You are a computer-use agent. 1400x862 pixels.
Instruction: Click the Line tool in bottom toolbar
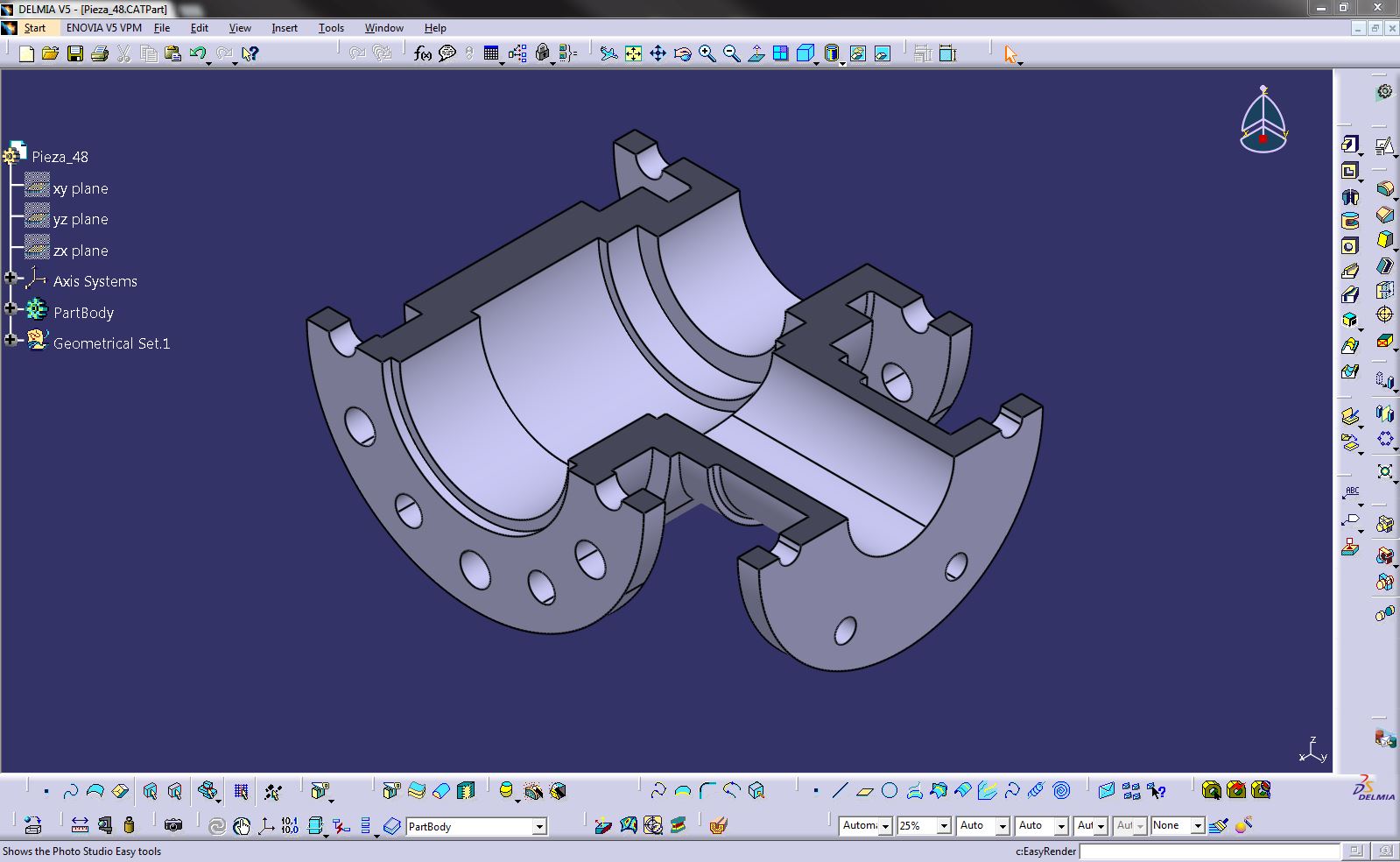[840, 791]
